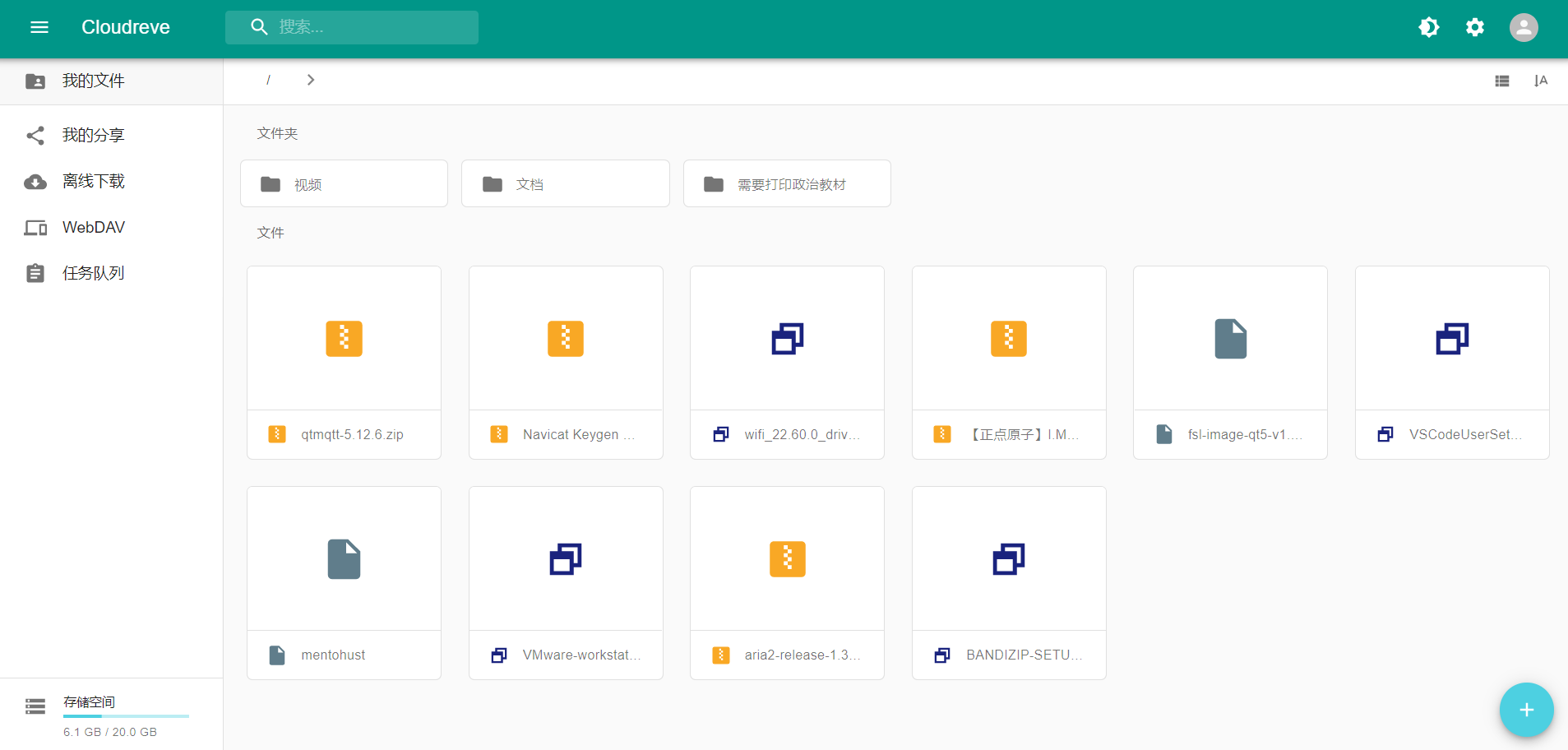
Task: Select 【正点原子】I.M archive thumbnail
Action: (1009, 338)
